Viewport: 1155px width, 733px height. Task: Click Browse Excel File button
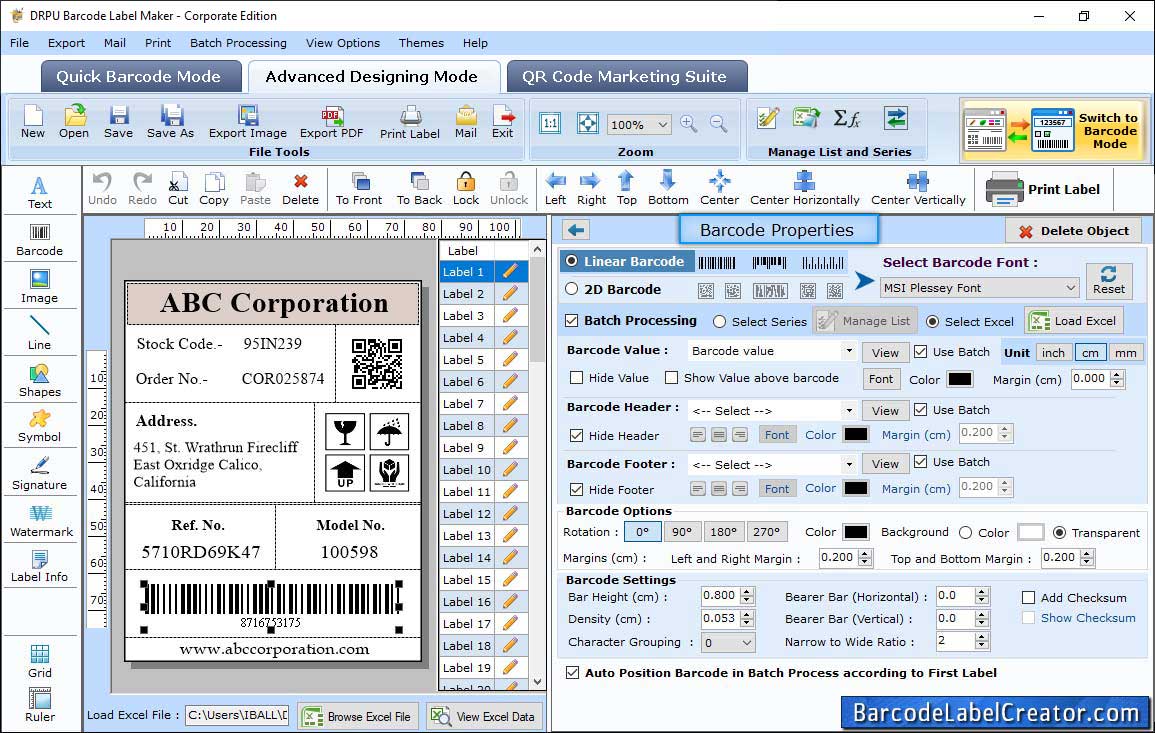pos(359,716)
